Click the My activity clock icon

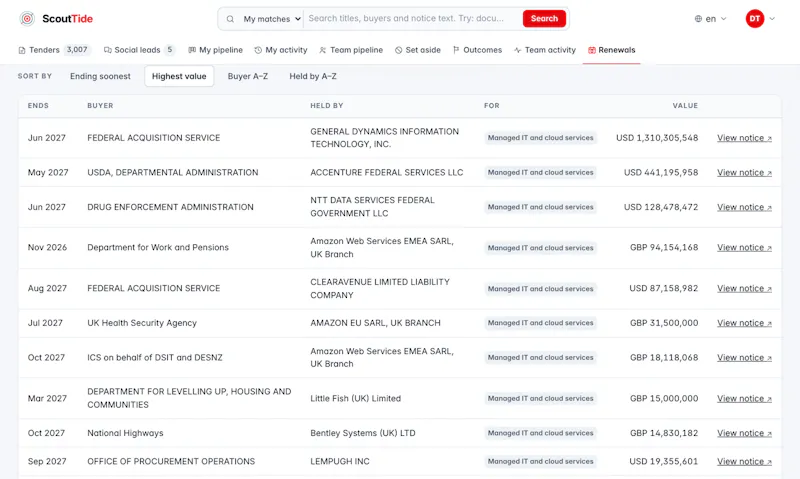pos(258,50)
